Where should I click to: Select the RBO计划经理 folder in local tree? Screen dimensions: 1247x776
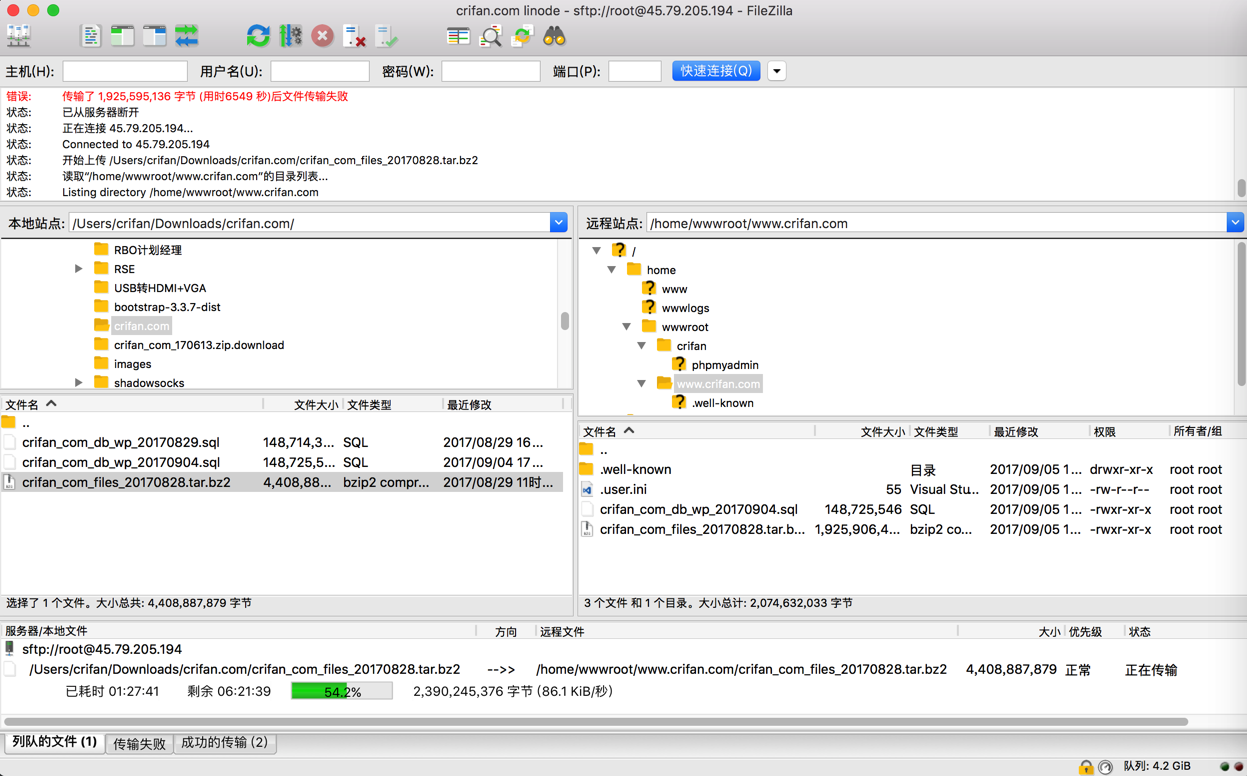pyautogui.click(x=148, y=249)
